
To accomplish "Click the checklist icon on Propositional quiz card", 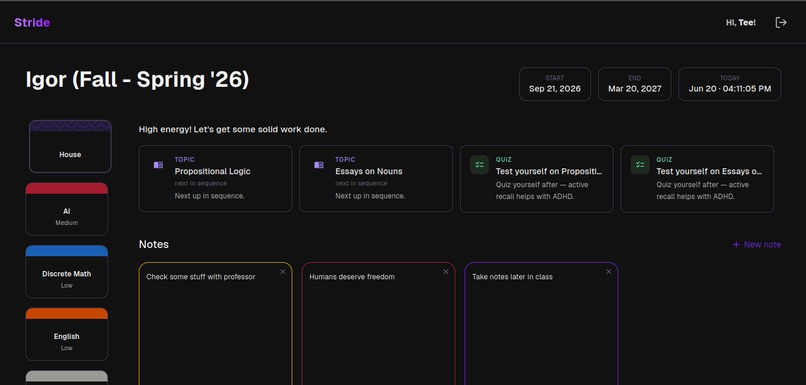I will pyautogui.click(x=479, y=165).
